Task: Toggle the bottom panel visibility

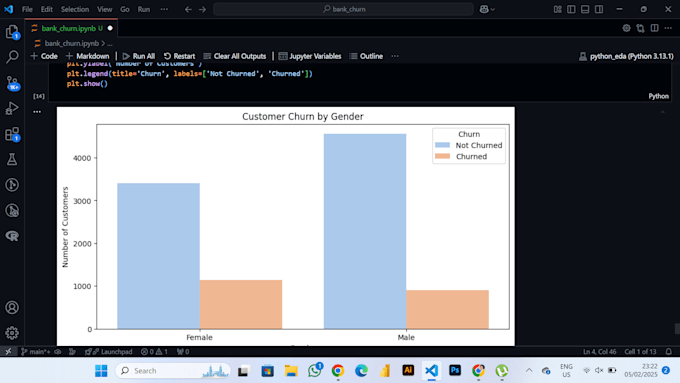Action: point(585,9)
